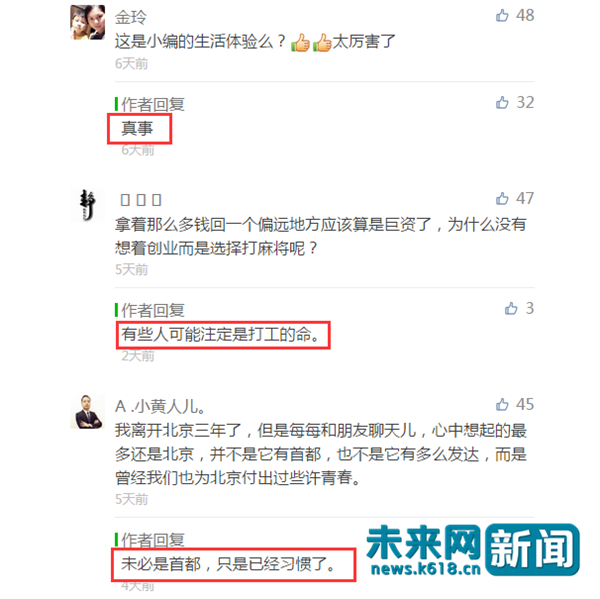
Task: Open the calligraphy avatar of second commenter
Action: click(87, 205)
